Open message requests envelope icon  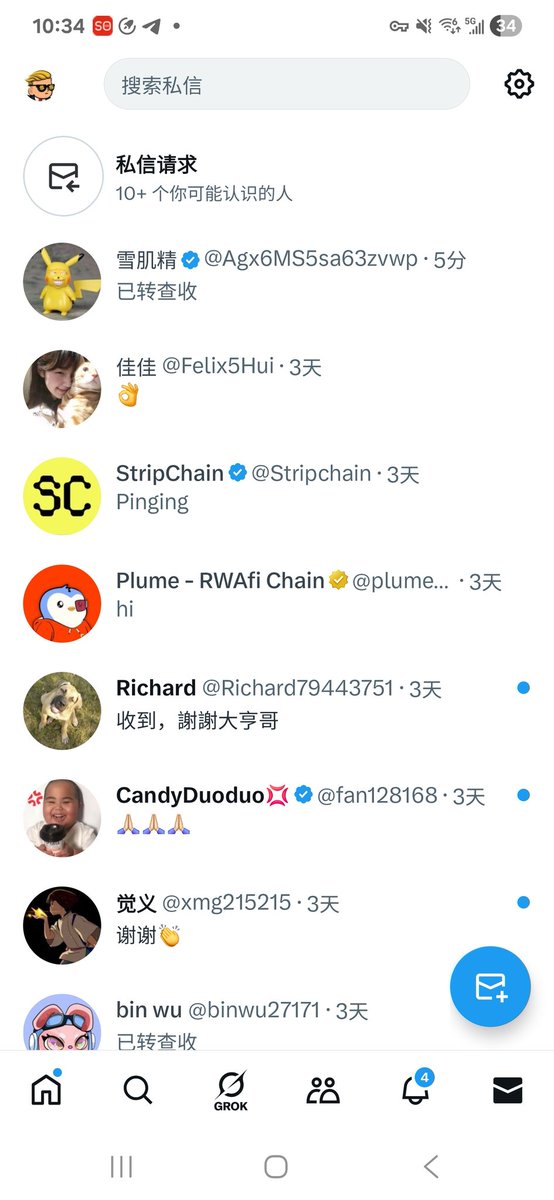tap(63, 177)
